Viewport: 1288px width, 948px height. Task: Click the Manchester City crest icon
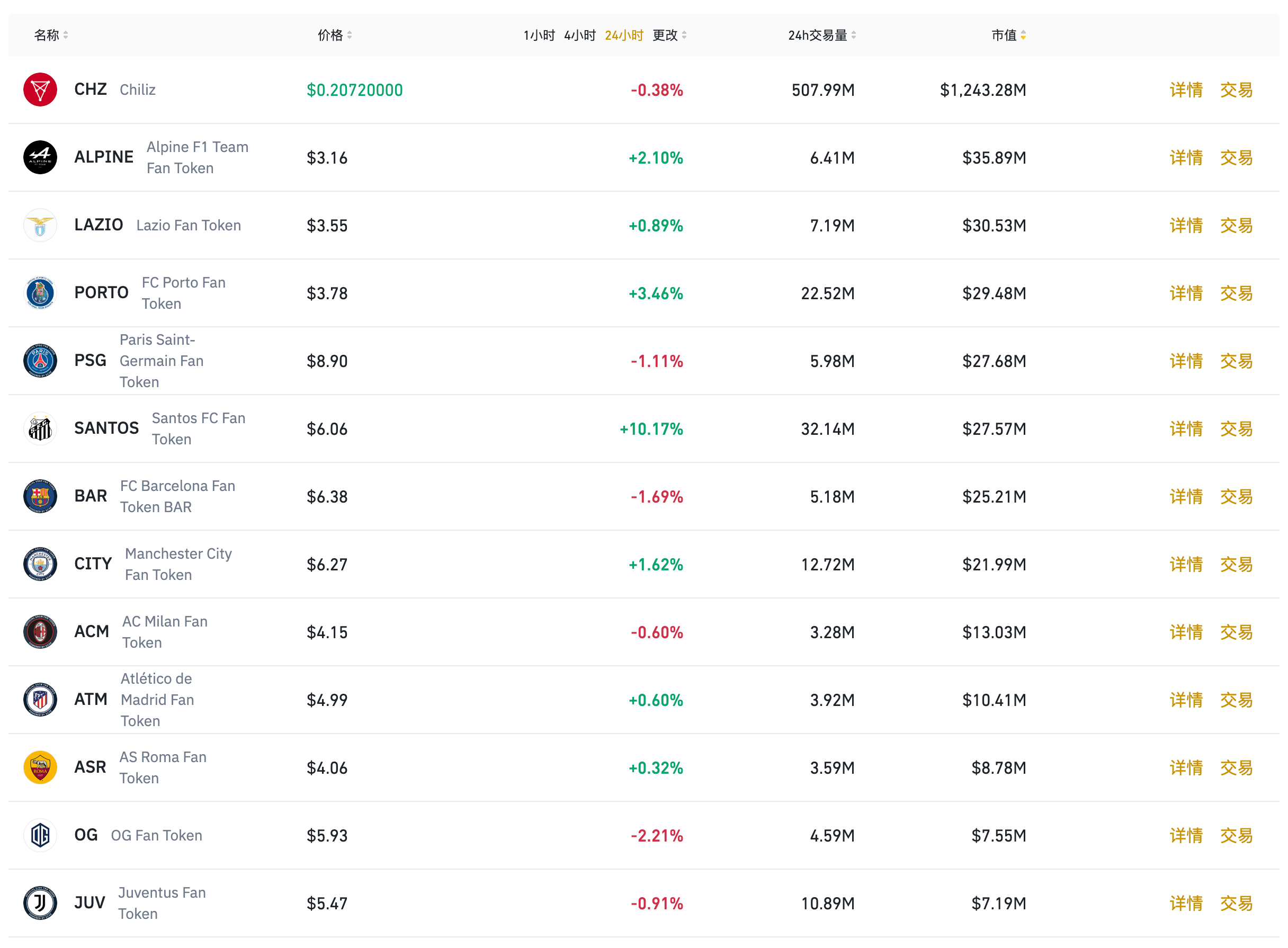40,564
